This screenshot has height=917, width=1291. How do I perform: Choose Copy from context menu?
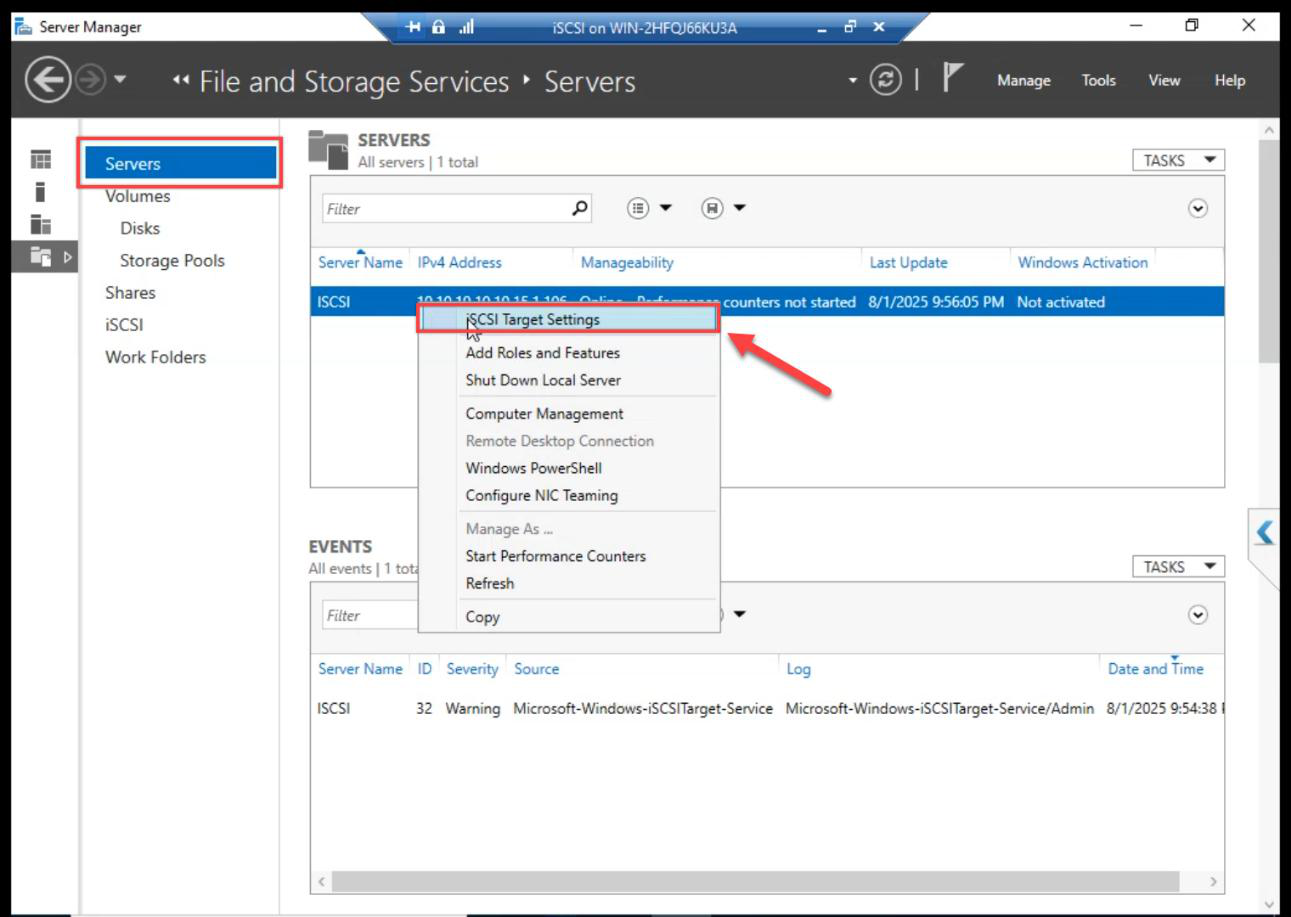tap(482, 617)
